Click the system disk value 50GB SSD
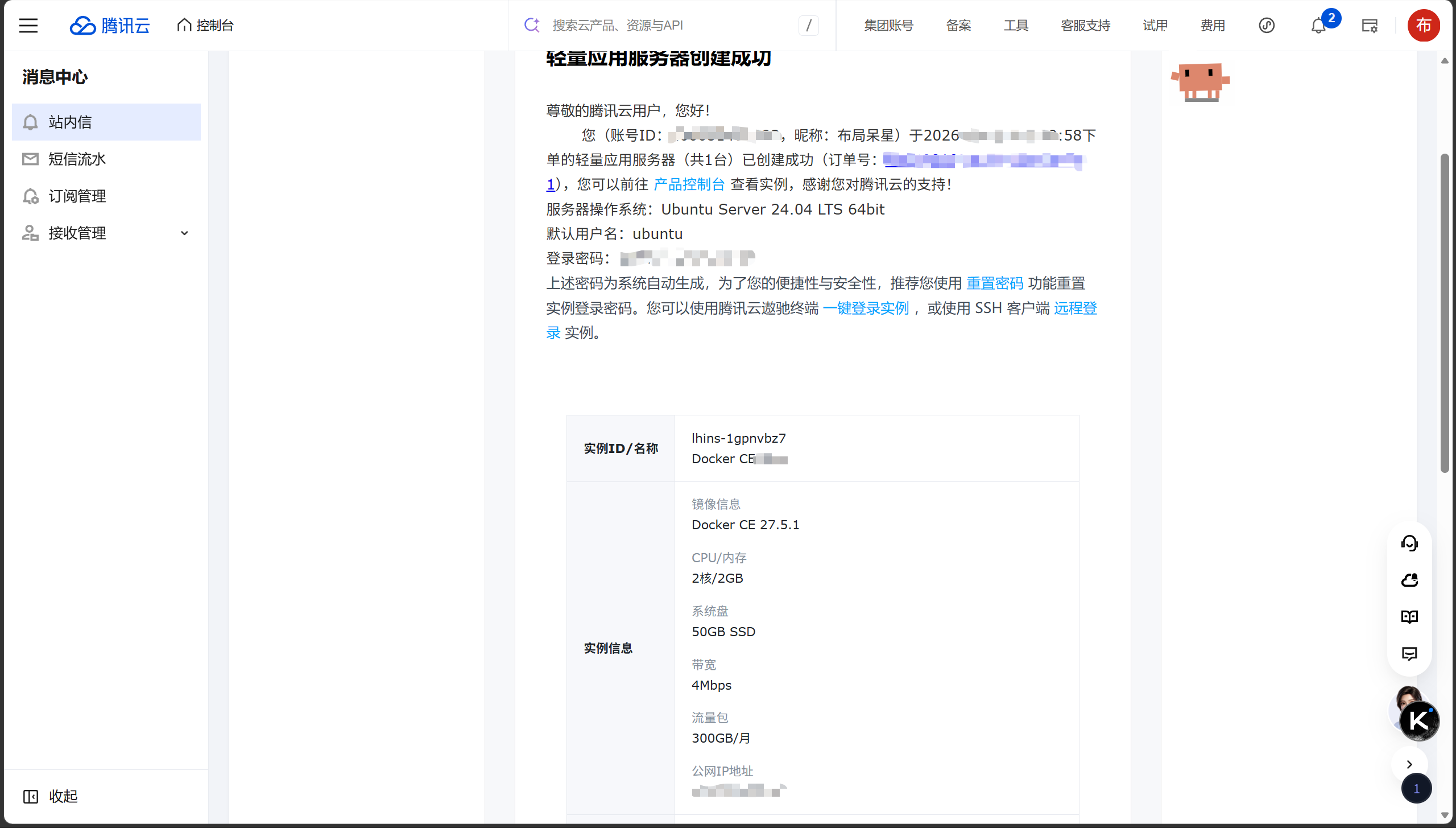 pos(723,632)
